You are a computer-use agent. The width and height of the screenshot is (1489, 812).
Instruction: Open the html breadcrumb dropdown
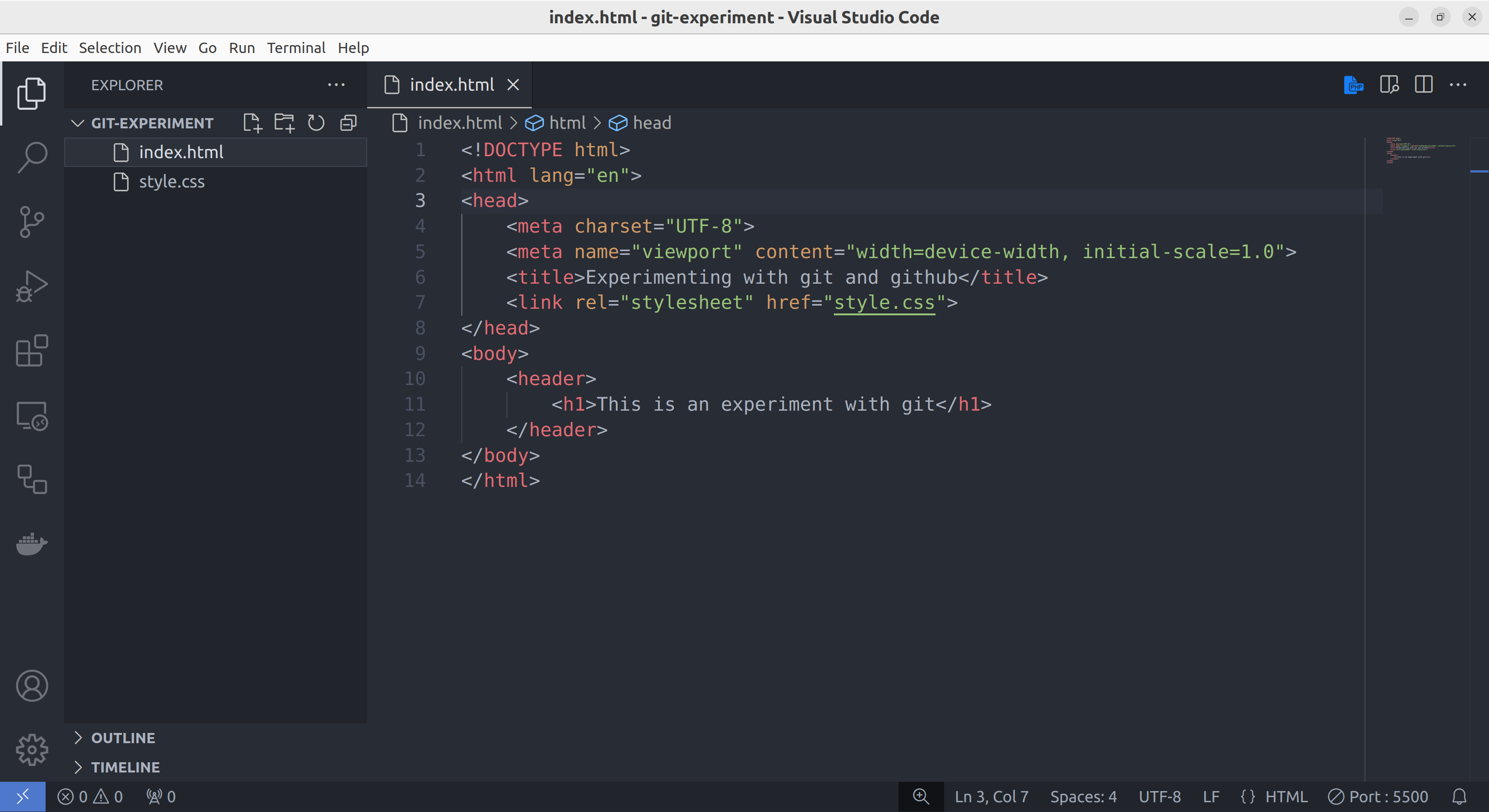pyautogui.click(x=556, y=123)
